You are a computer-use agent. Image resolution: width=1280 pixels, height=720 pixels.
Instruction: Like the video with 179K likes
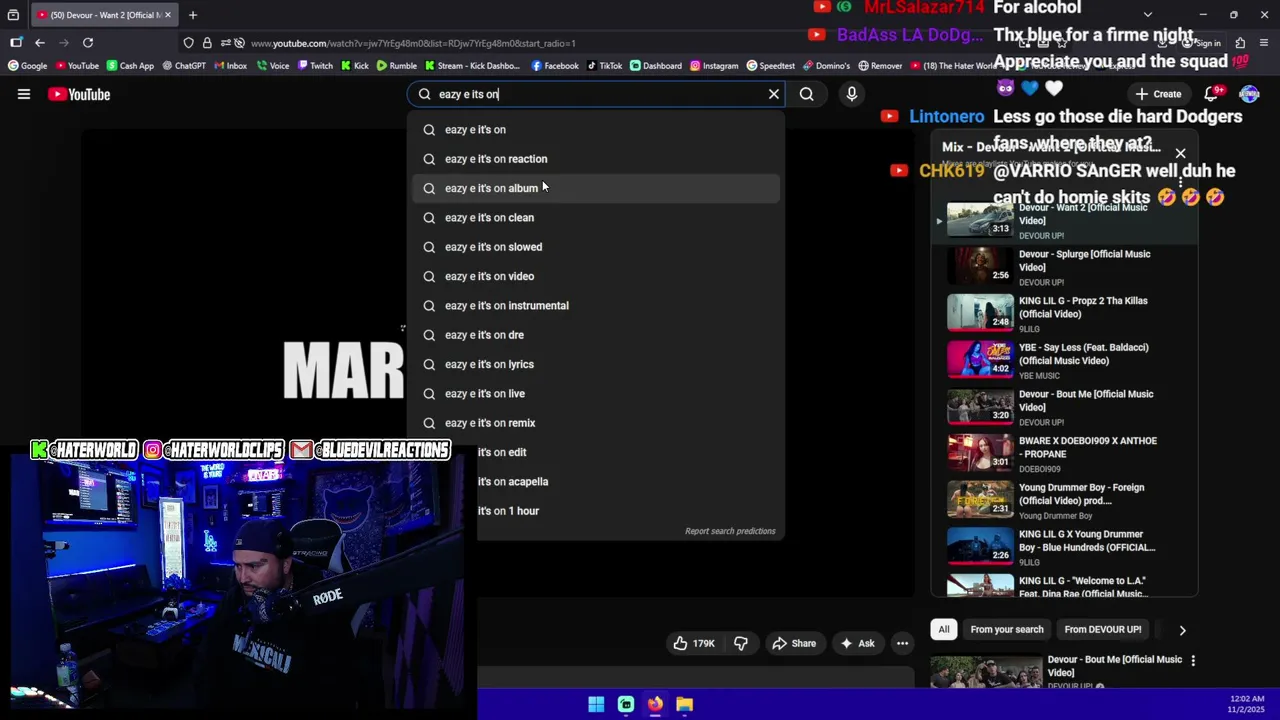point(694,643)
